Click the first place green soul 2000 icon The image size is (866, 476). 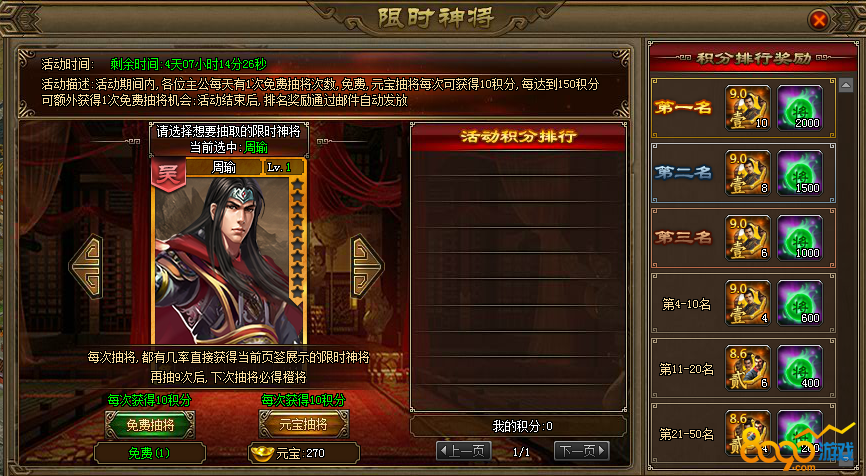point(800,108)
